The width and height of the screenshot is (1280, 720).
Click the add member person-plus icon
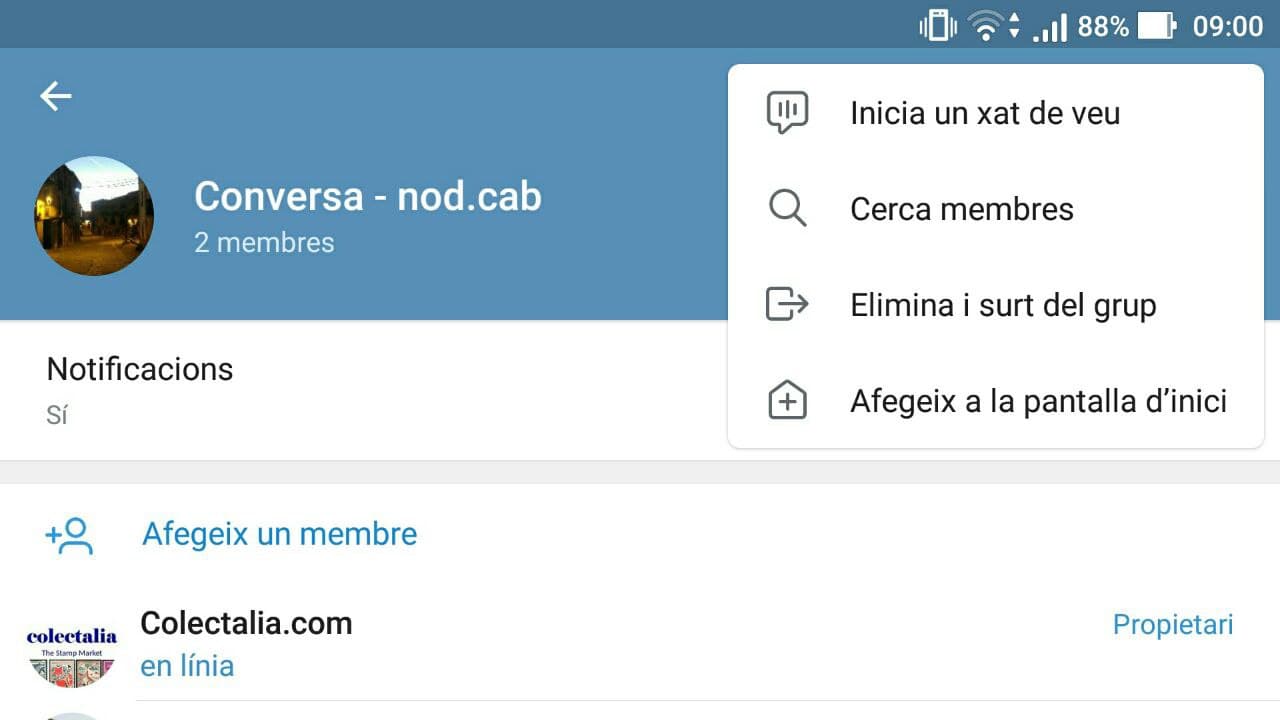70,535
